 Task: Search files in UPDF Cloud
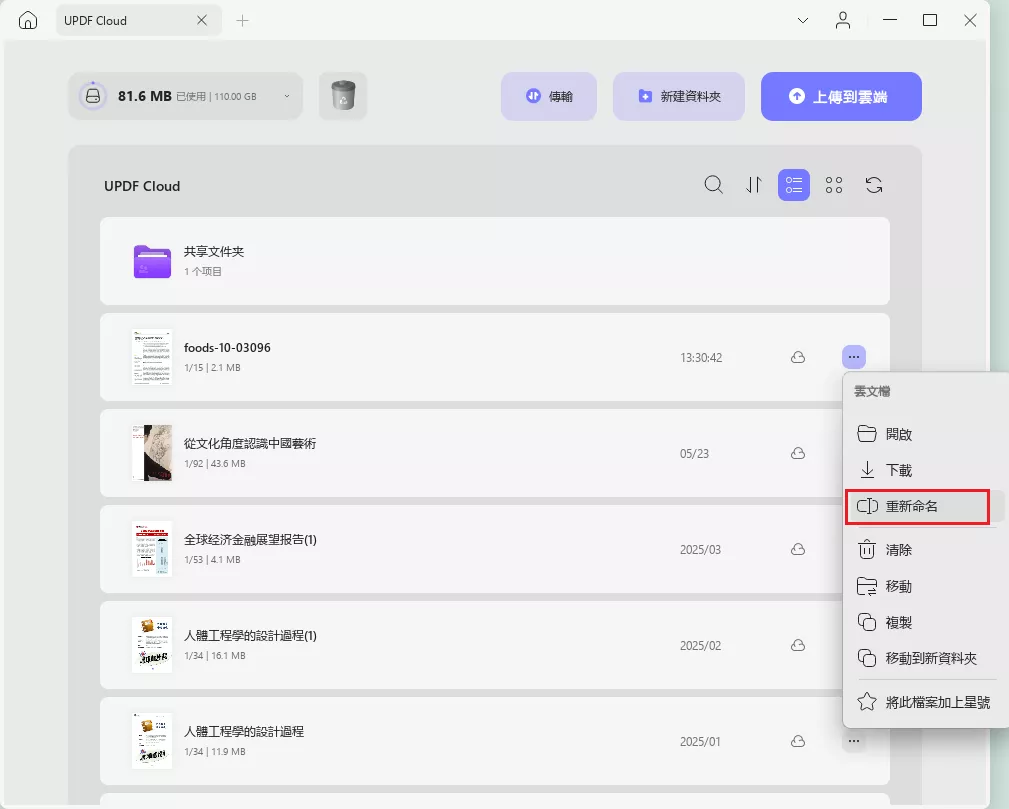[714, 185]
